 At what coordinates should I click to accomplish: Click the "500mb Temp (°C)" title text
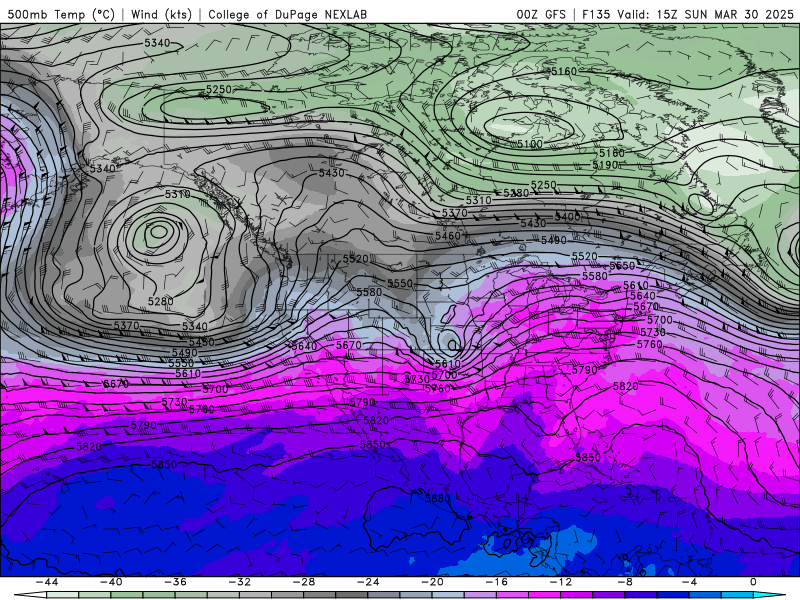tap(61, 14)
